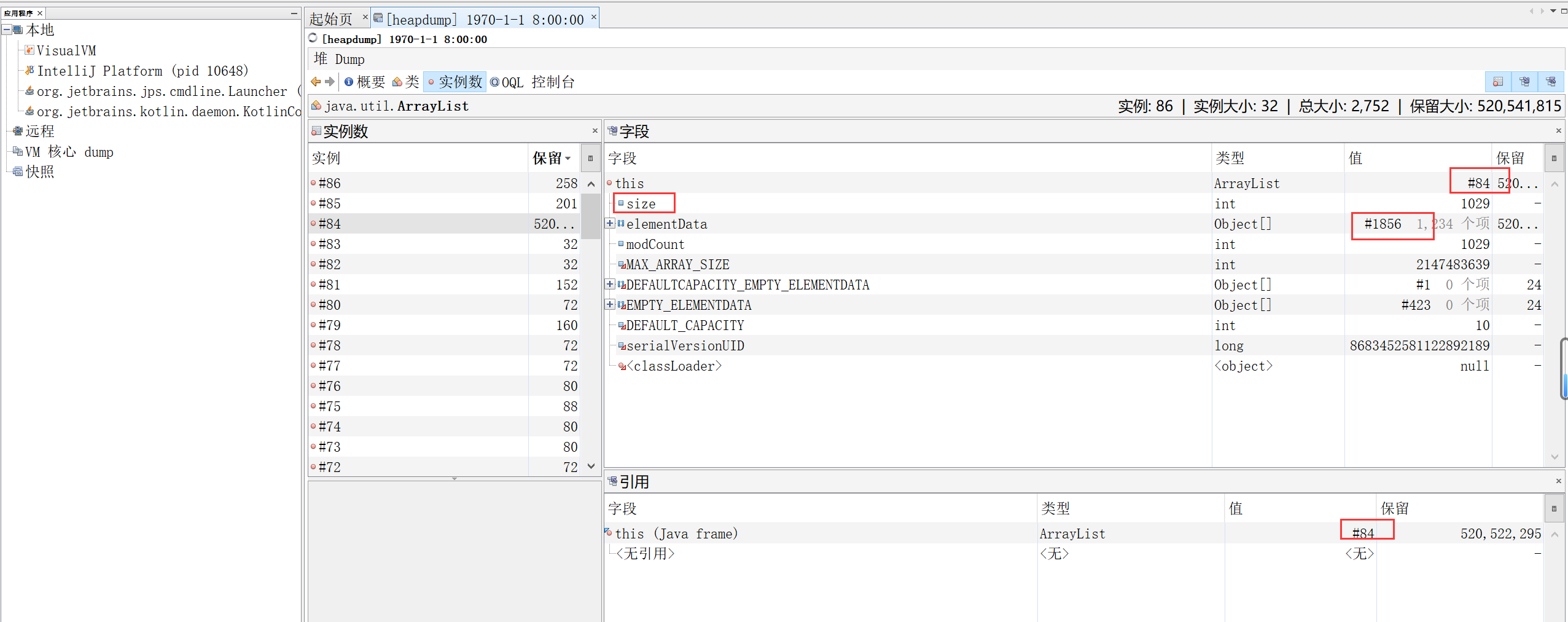Click the 类型 column header in fields table
The image size is (1568, 622).
coord(1278,158)
